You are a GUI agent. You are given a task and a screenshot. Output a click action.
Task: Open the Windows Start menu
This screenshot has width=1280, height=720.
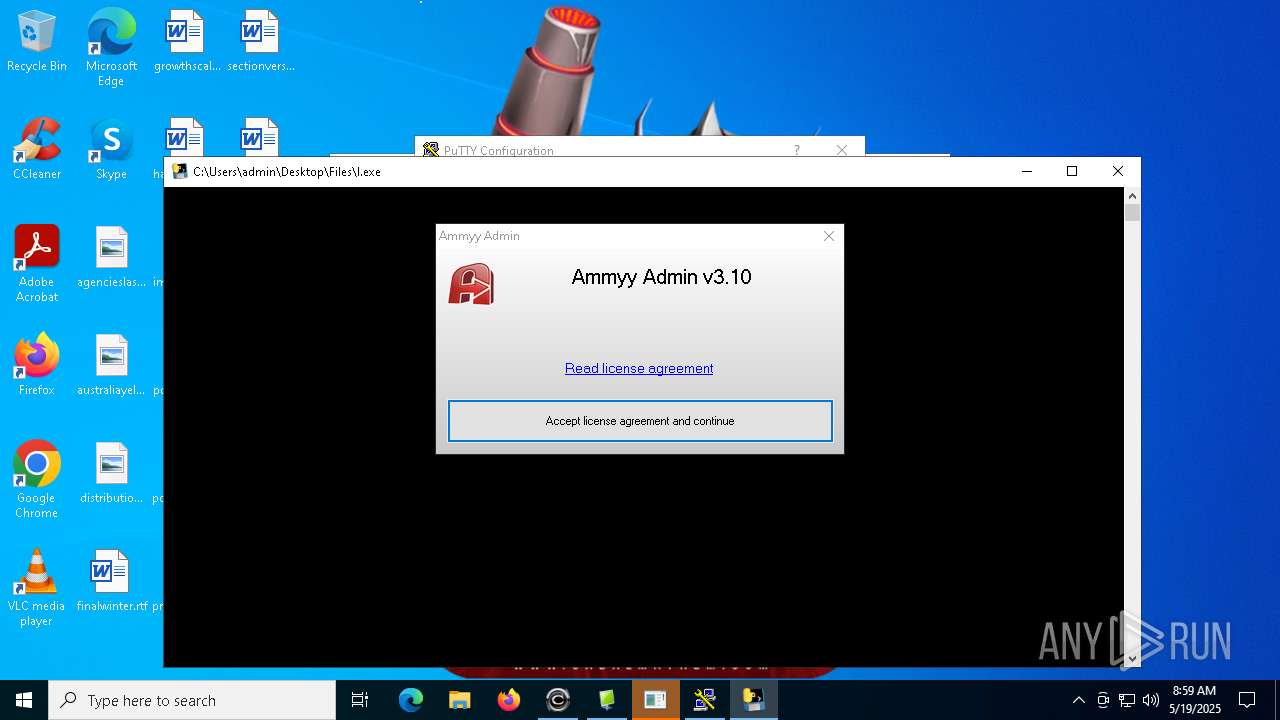point(24,700)
